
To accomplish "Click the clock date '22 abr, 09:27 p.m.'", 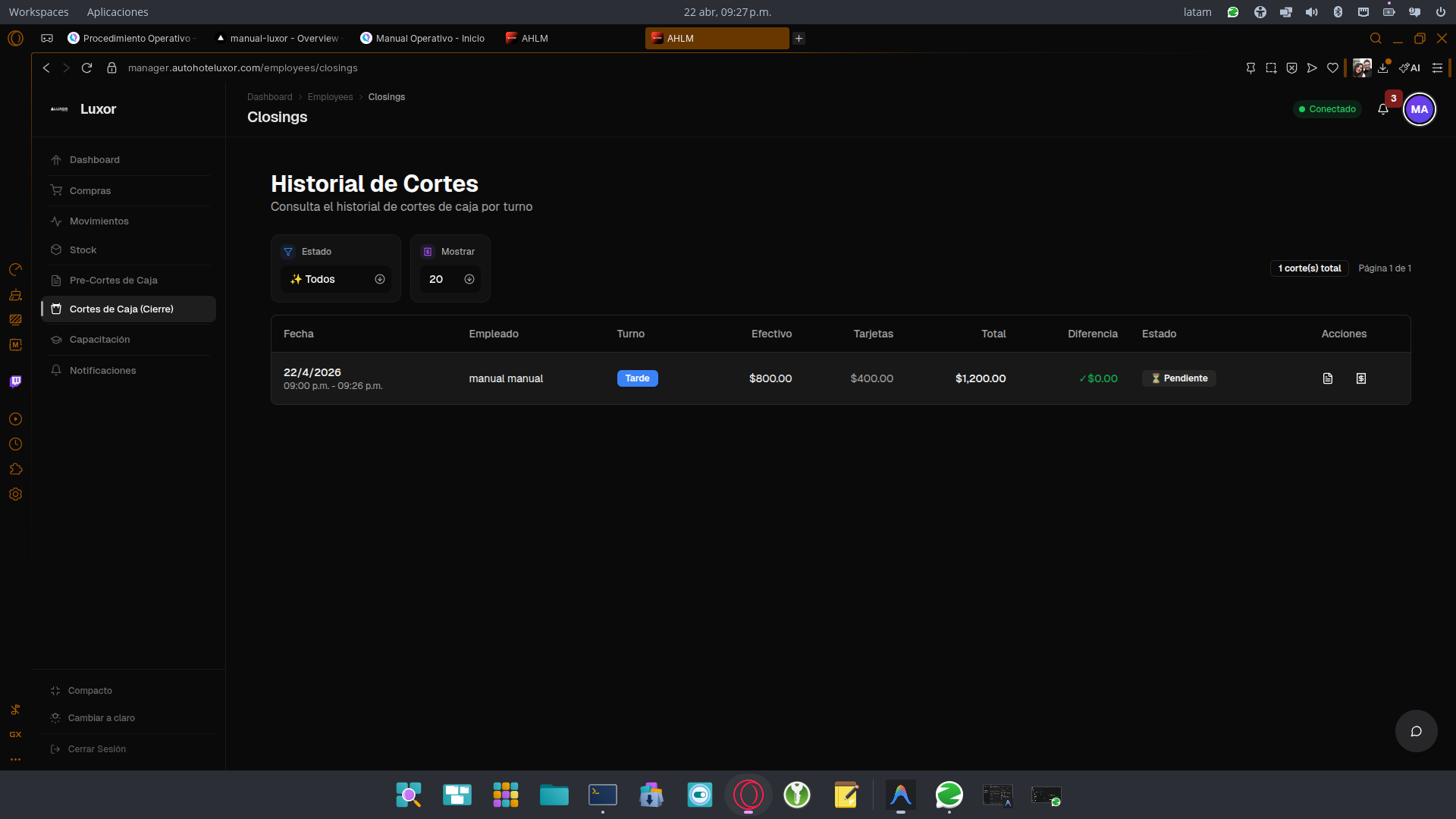I will (727, 12).
